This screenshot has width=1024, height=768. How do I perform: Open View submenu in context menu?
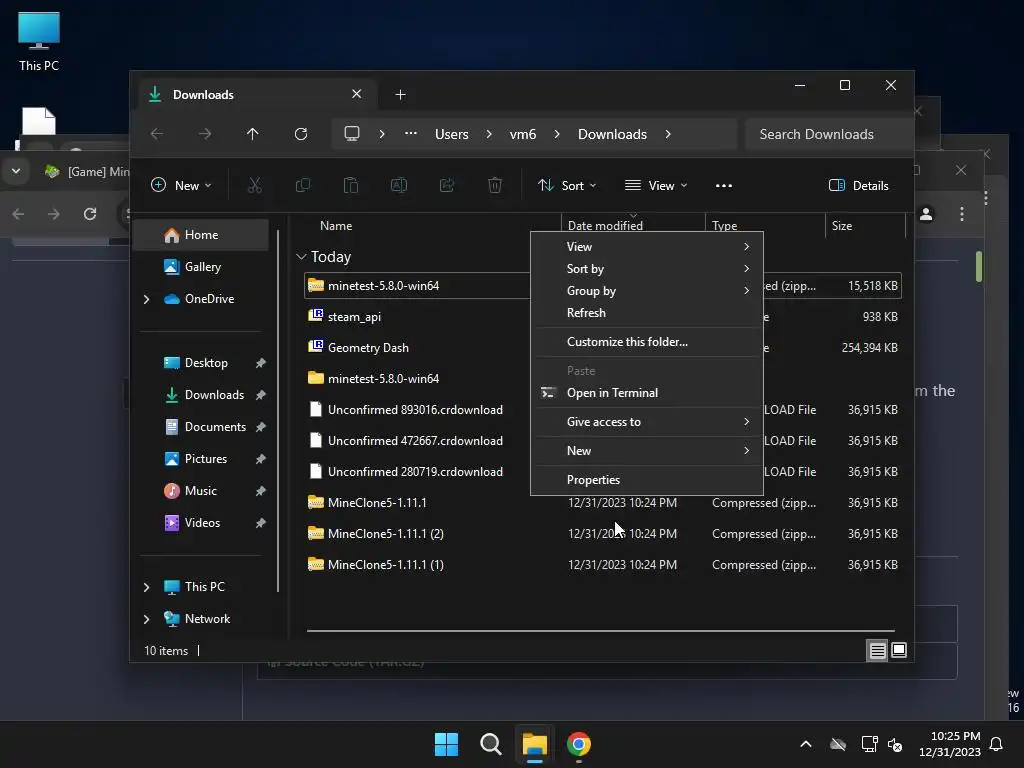click(647, 246)
